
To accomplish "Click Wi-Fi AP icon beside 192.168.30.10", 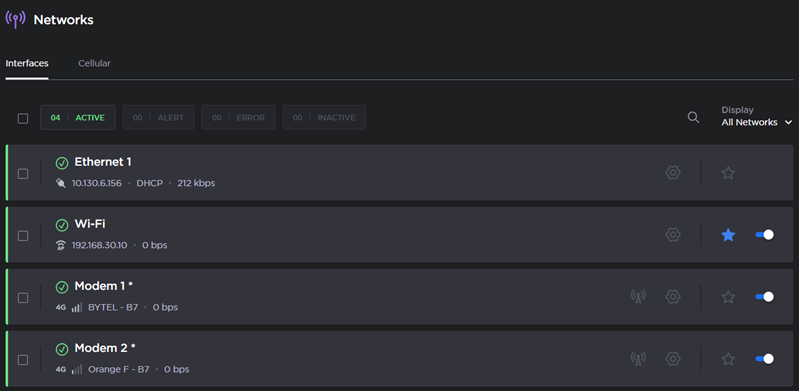I will [x=61, y=246].
